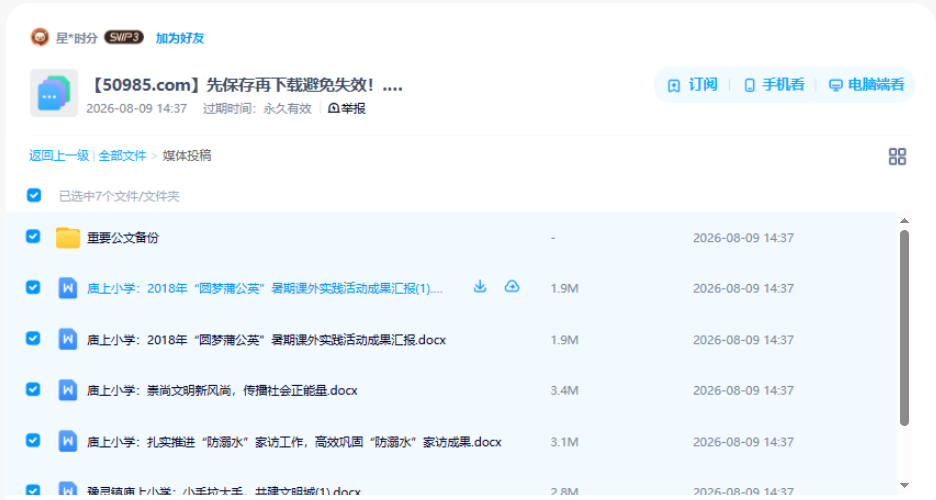Open 全部文件 breadcrumb link
Screen dimensions: 936x500
click(122, 156)
